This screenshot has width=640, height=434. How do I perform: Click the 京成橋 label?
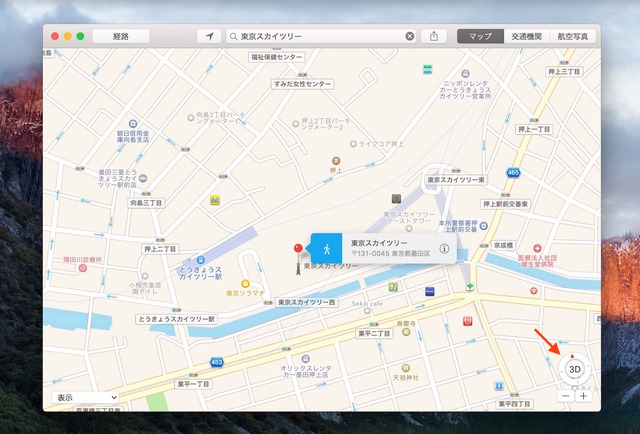[503, 245]
